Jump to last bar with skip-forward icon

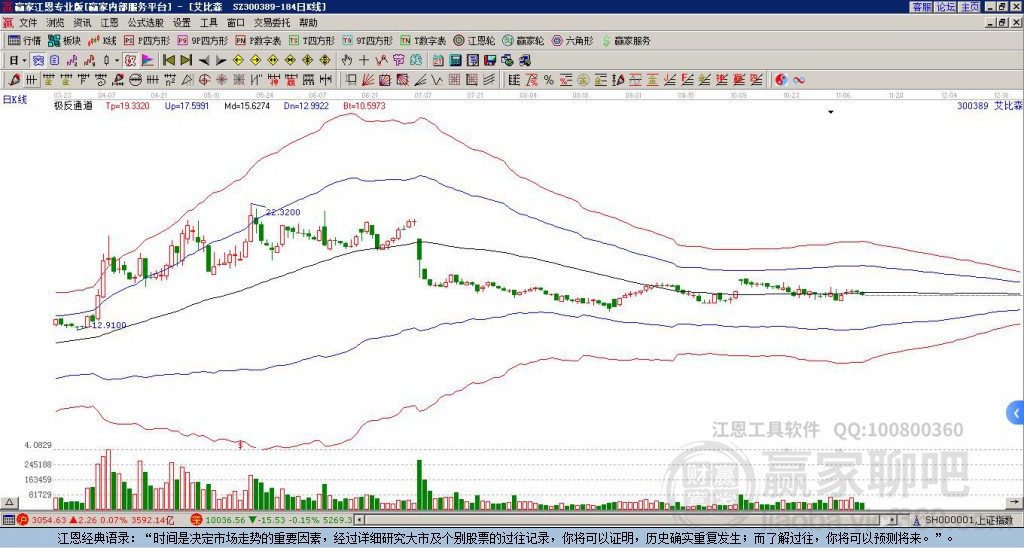pos(186,61)
